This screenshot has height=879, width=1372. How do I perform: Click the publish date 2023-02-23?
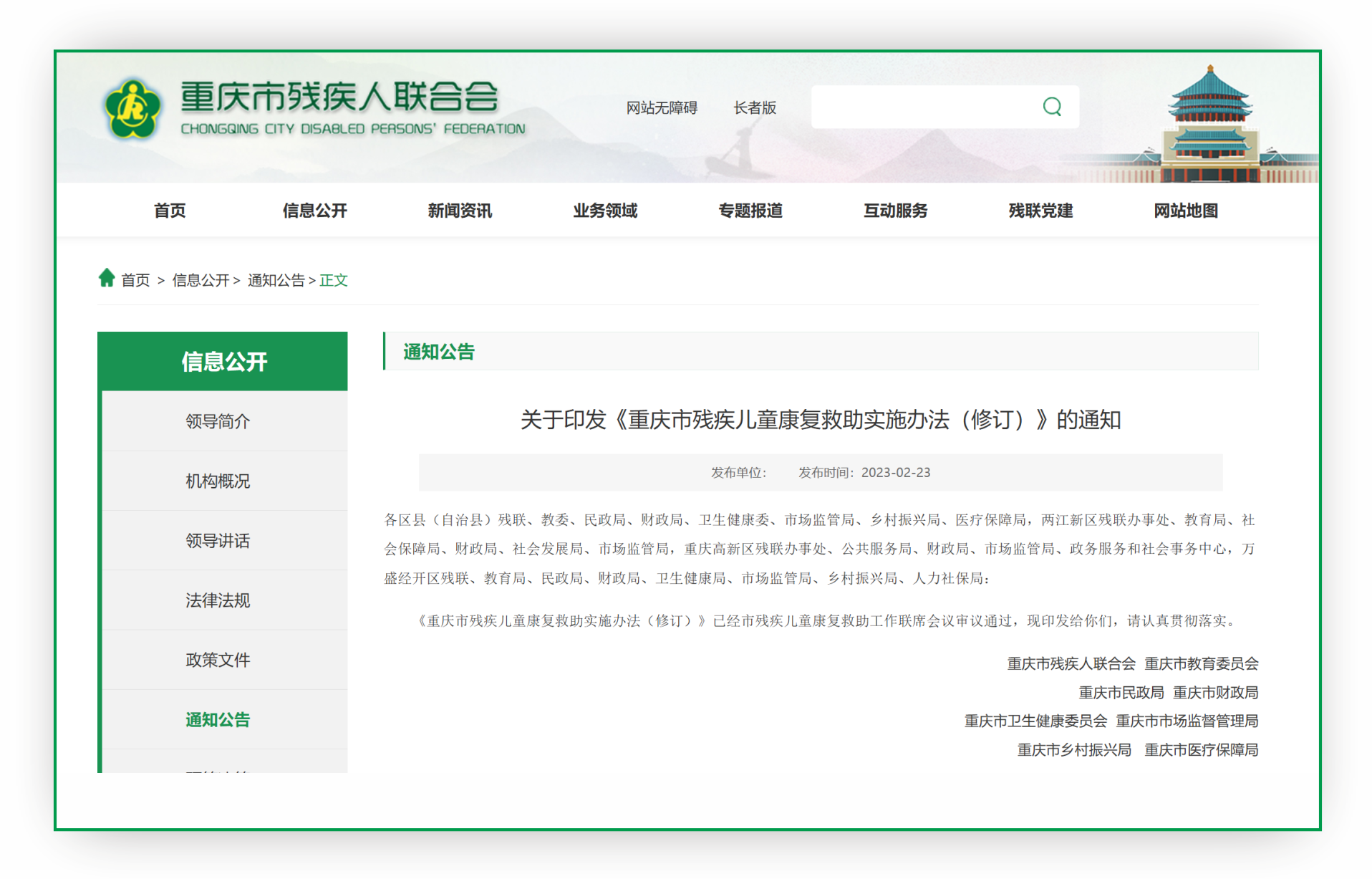pyautogui.click(x=896, y=473)
